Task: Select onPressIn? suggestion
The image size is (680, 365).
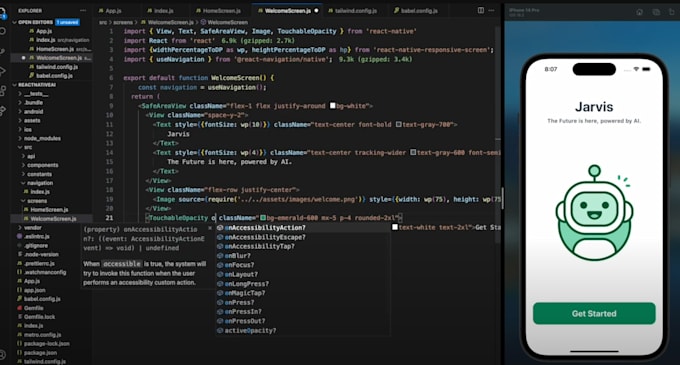Action: 303,312
